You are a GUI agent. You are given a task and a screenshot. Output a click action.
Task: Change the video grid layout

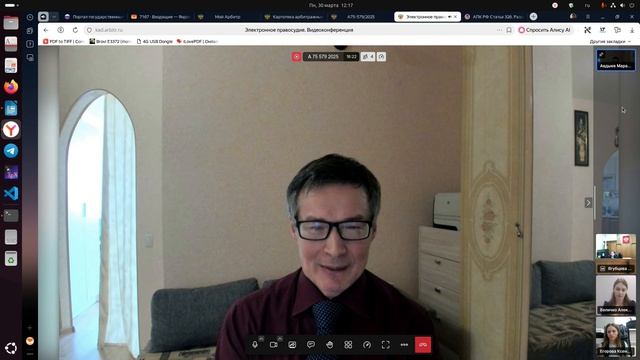[x=348, y=345]
